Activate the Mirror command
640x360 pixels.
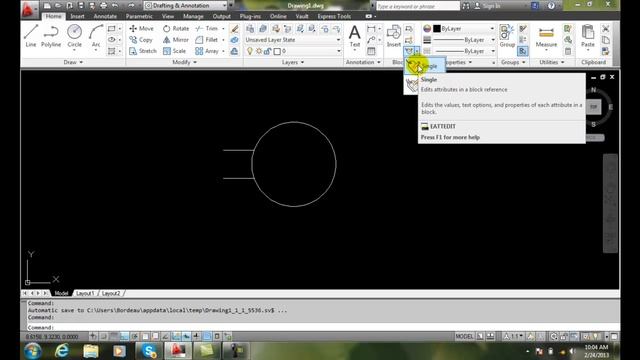(x=176, y=40)
